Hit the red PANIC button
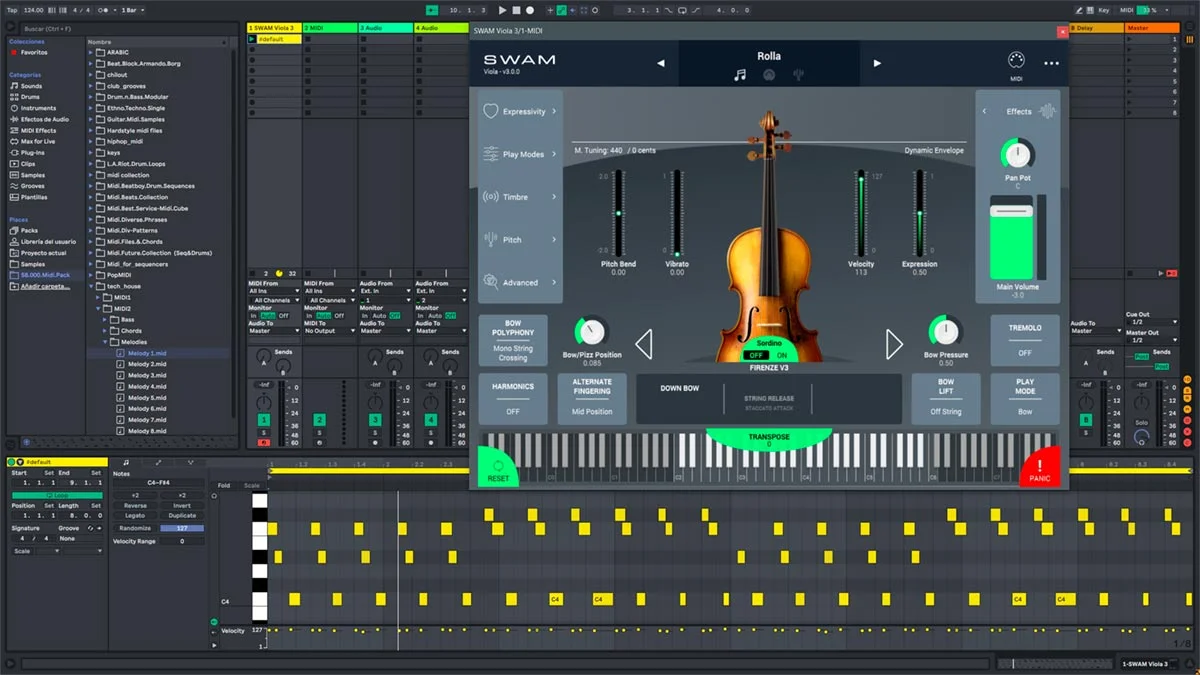 1040,467
